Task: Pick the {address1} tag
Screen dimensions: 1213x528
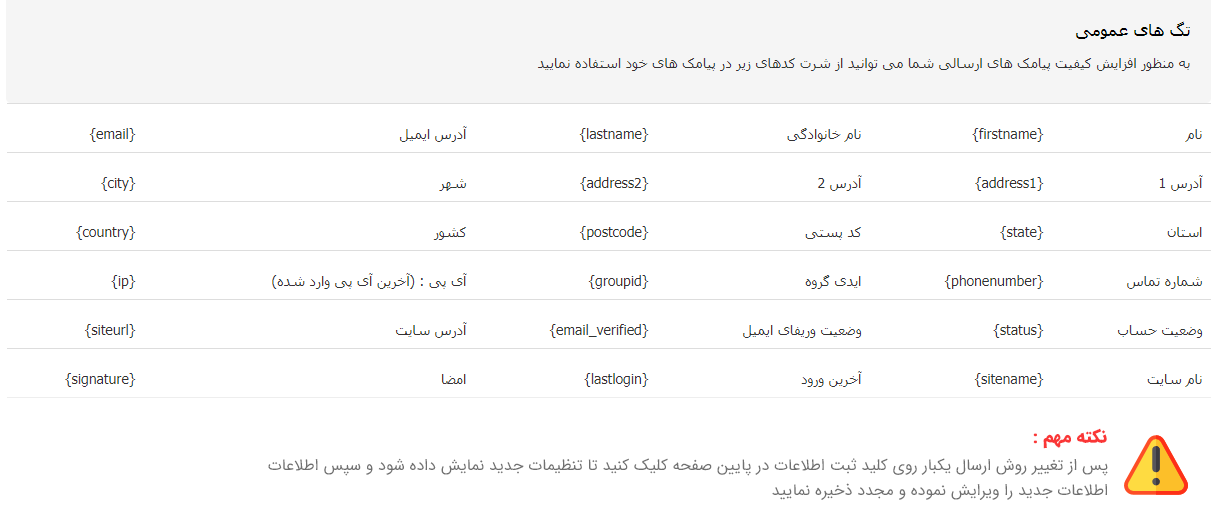Action: (1009, 183)
